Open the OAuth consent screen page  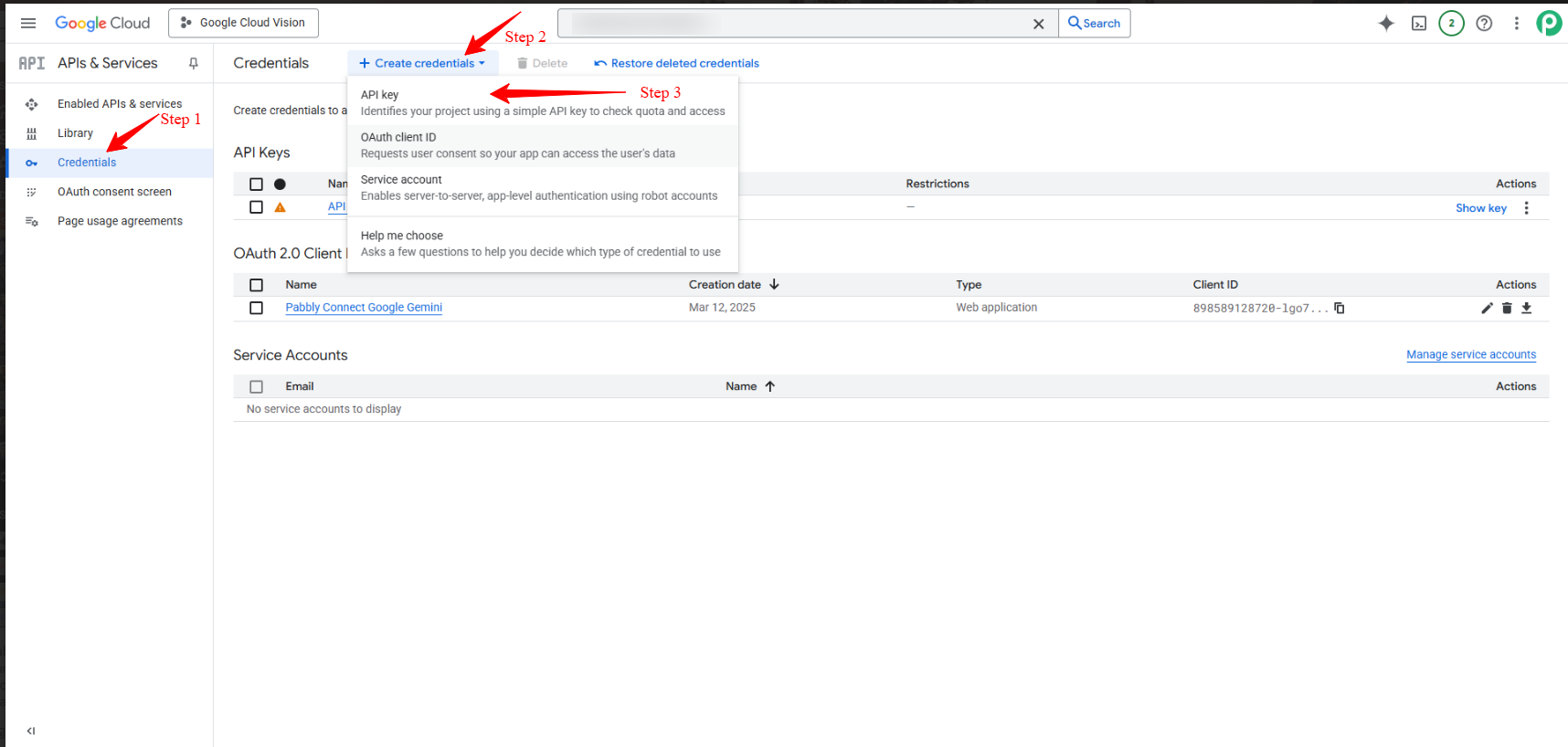(x=114, y=192)
